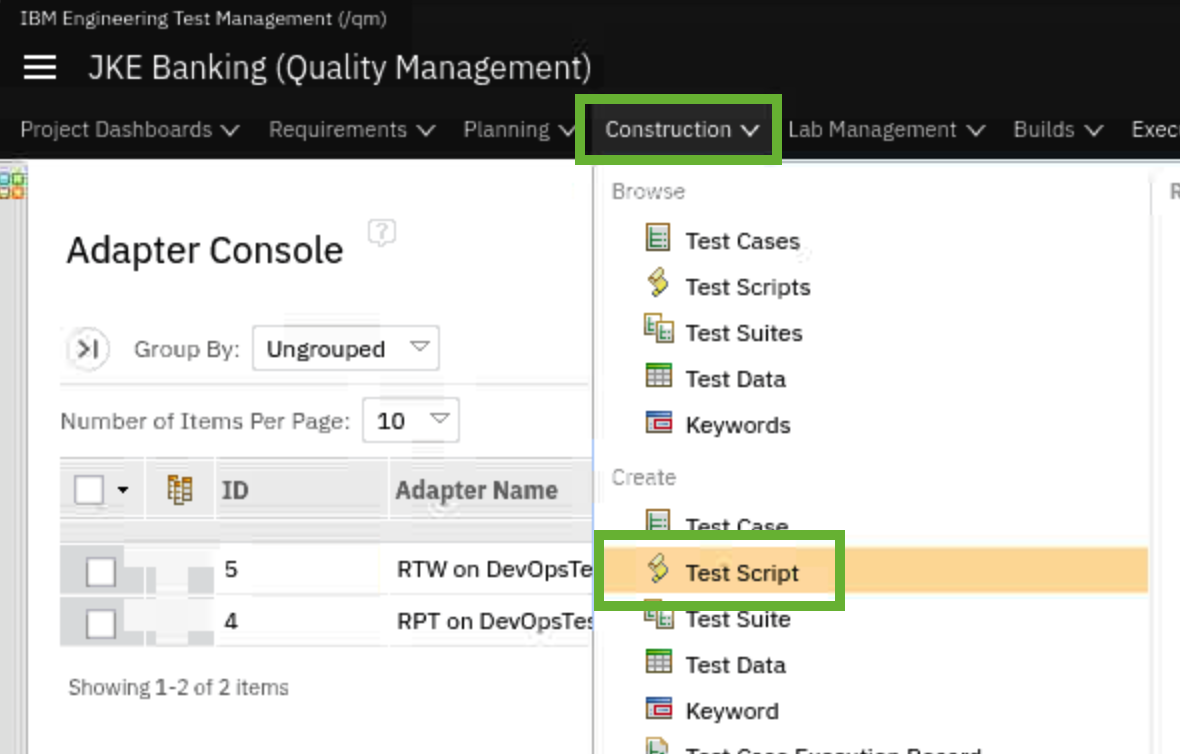Sort by the Adapter Name column header
This screenshot has width=1180, height=754.
476,490
